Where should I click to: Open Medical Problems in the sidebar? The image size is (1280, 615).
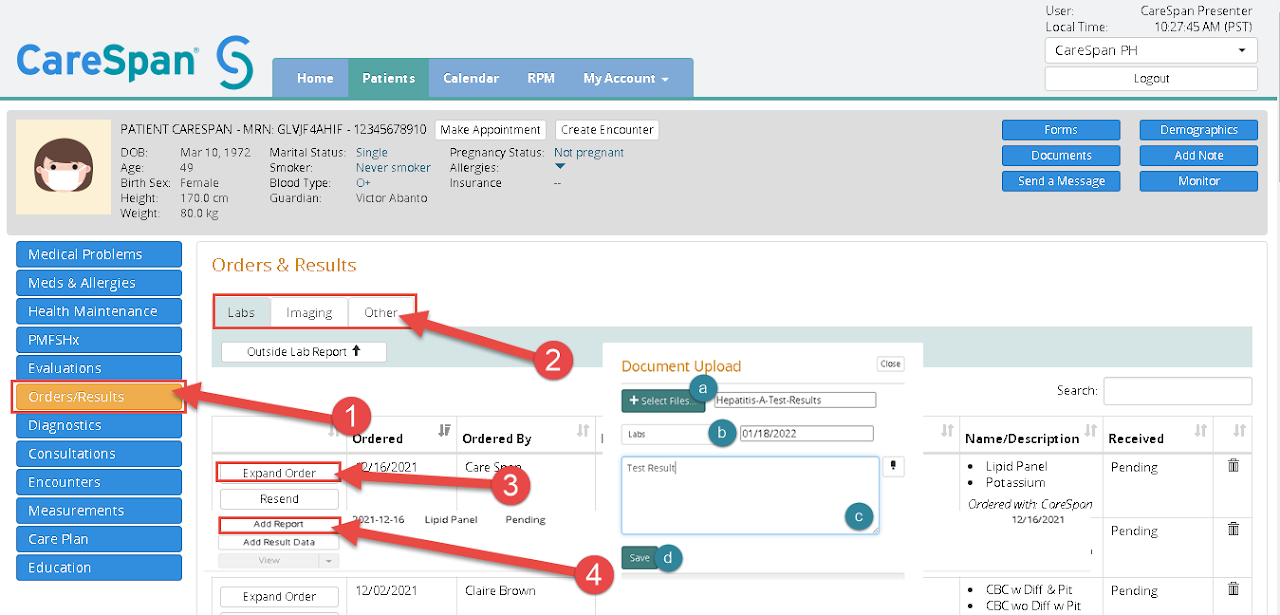click(99, 254)
